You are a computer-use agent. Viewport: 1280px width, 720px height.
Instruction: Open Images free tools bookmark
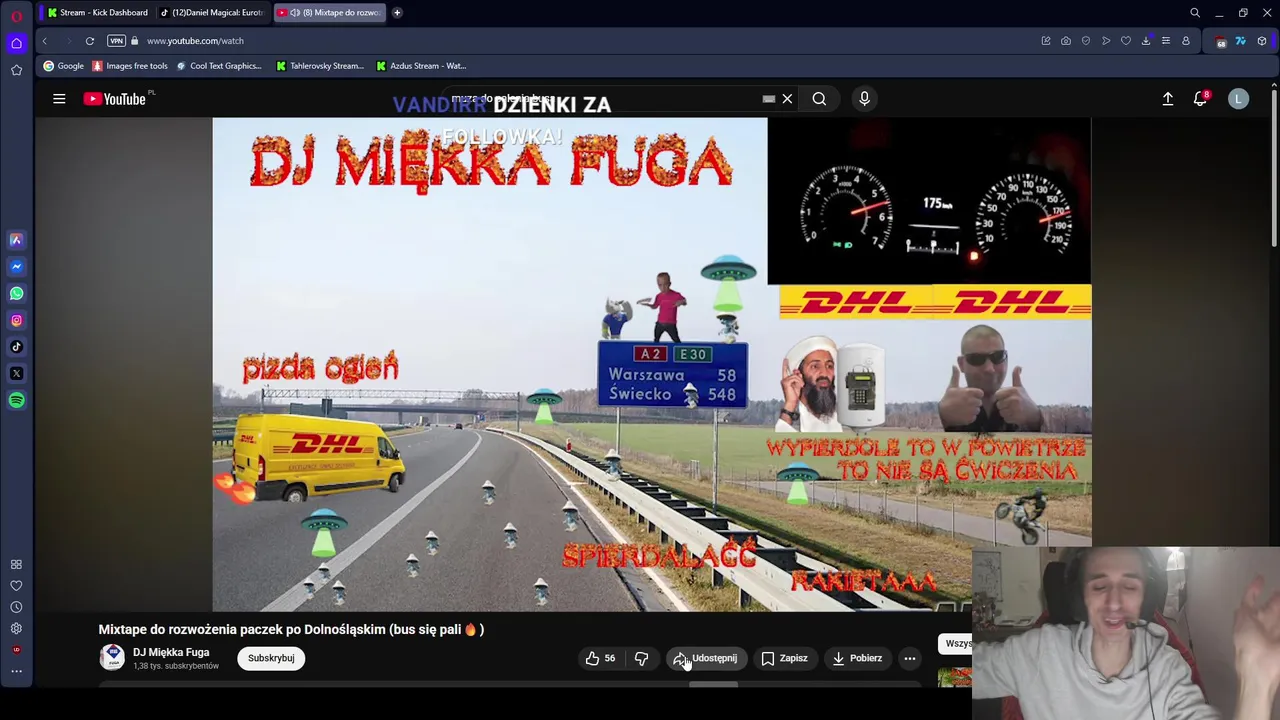coord(130,66)
